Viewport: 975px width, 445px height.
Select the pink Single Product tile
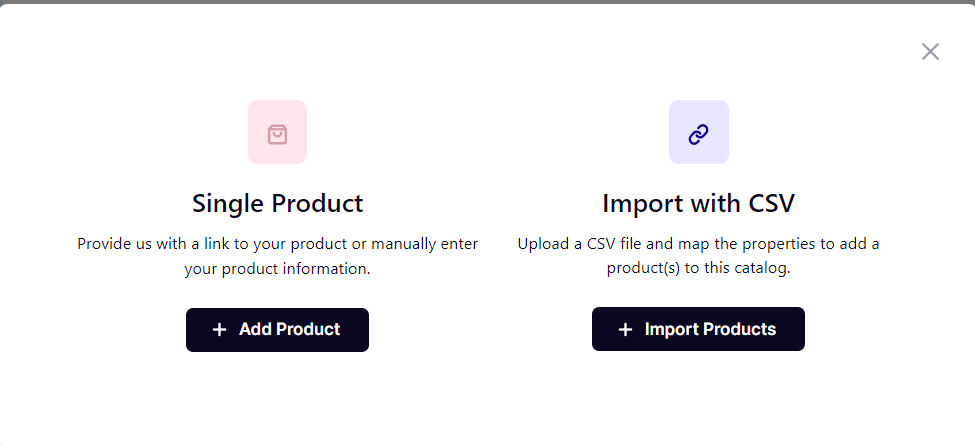point(277,132)
